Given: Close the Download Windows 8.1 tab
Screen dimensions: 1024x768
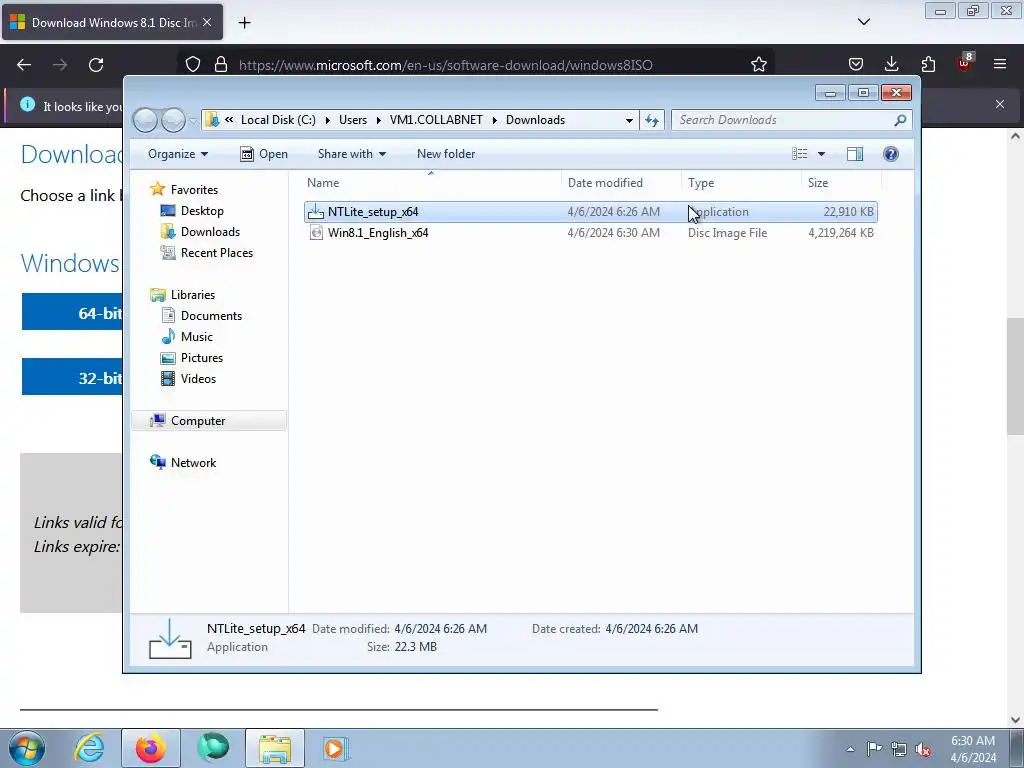Looking at the screenshot, I should coord(207,22).
